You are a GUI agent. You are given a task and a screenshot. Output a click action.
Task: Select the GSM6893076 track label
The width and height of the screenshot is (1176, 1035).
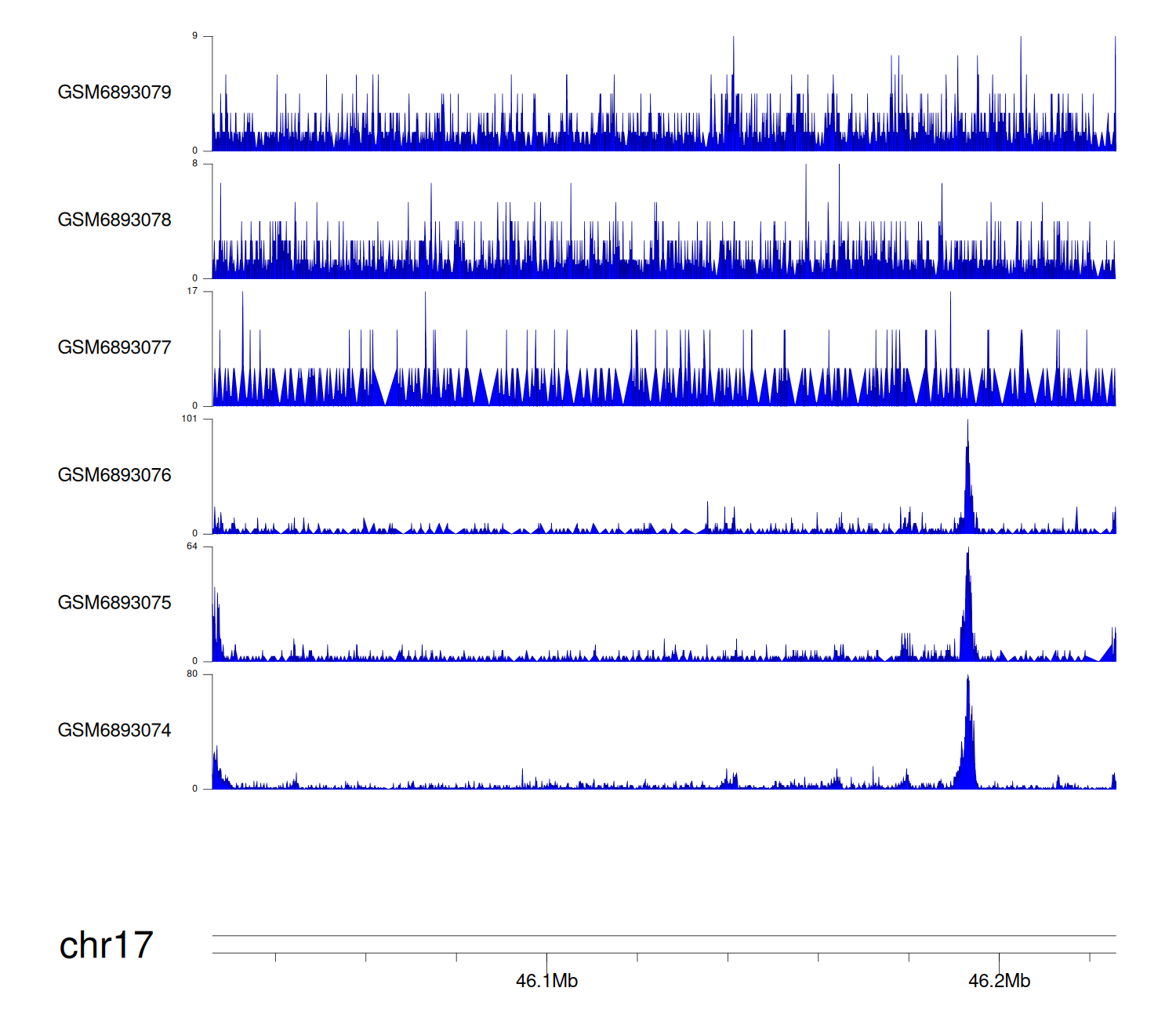click(114, 475)
